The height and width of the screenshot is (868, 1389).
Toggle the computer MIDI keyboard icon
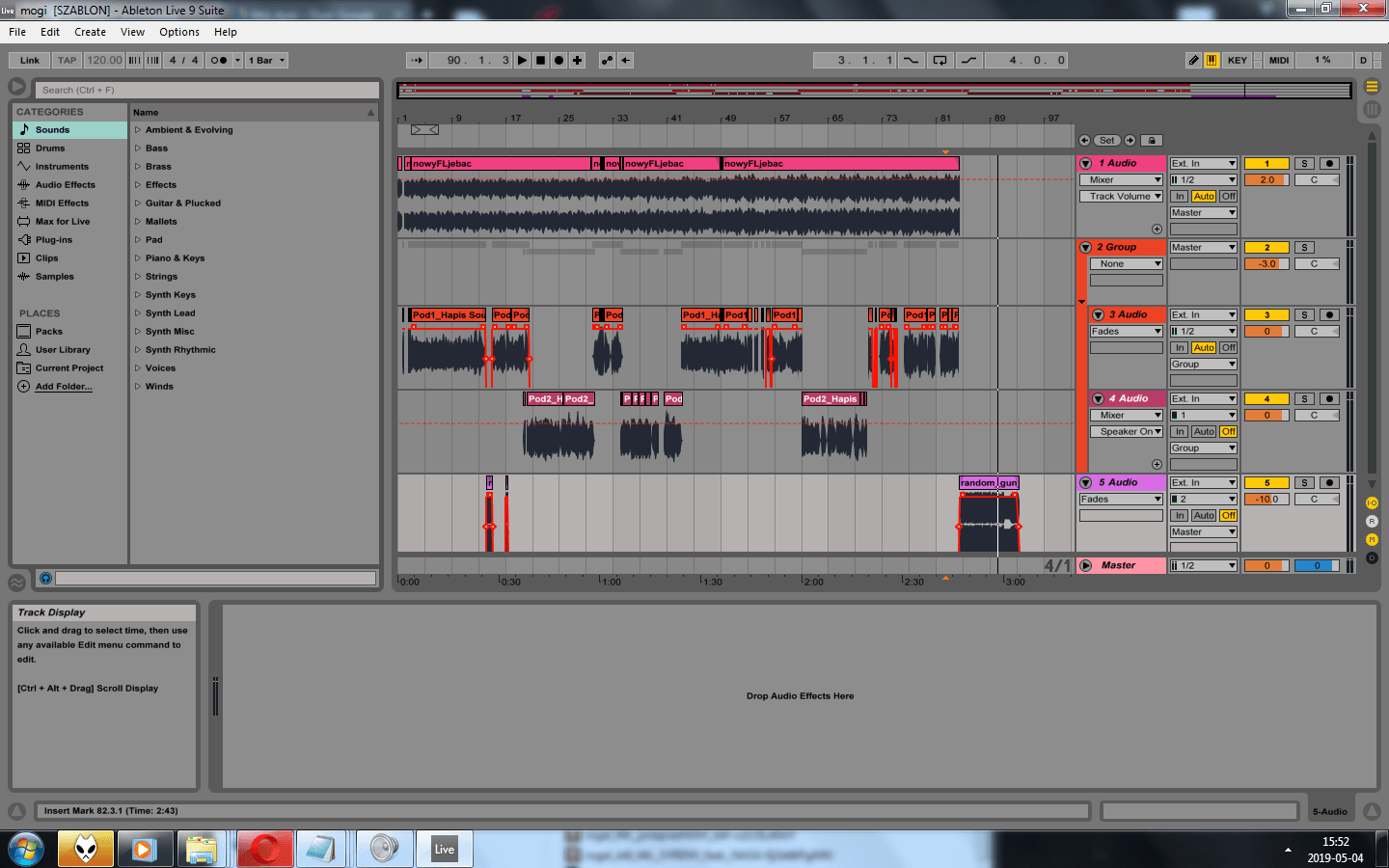(x=1212, y=60)
